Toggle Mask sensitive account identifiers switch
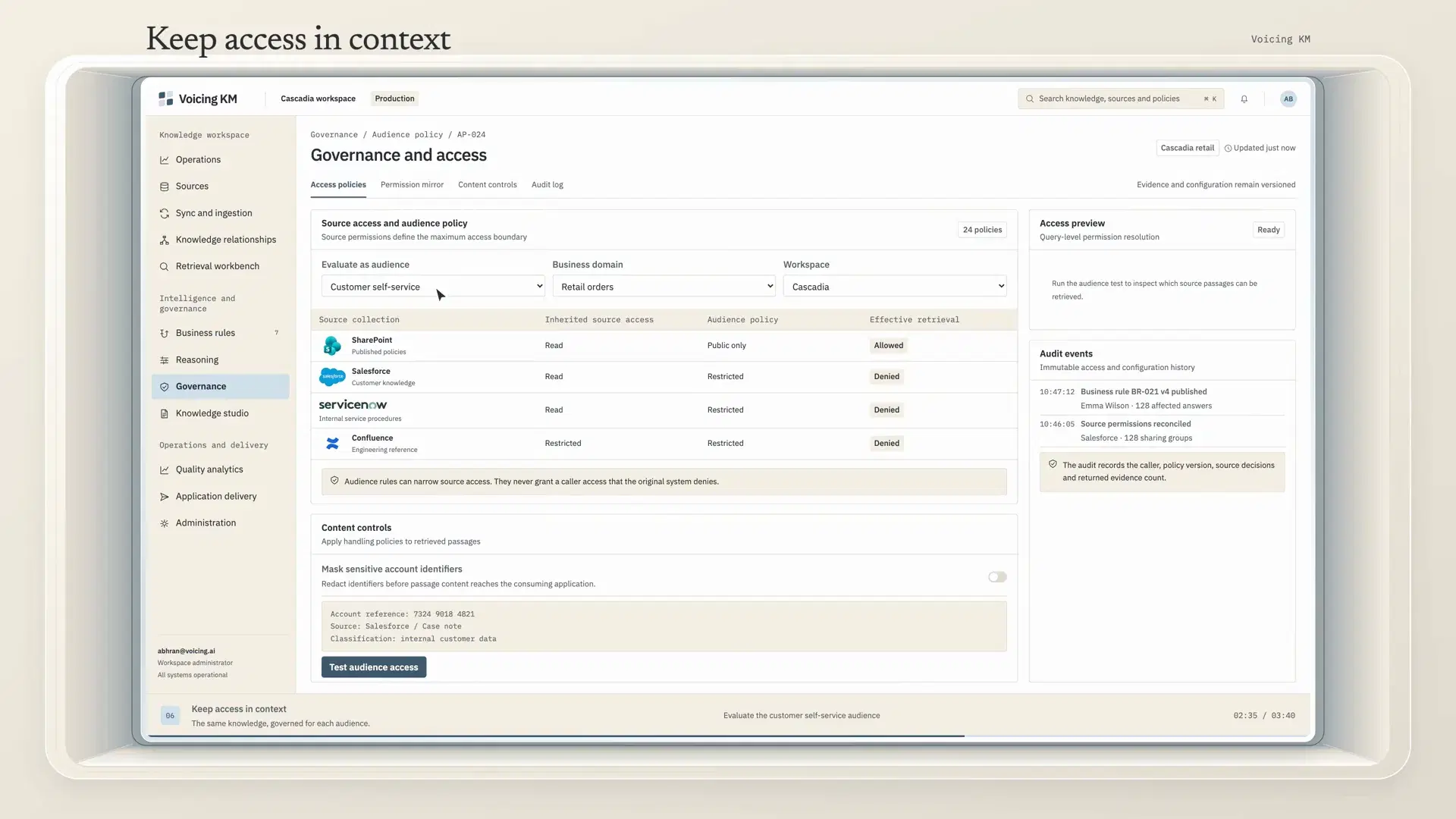Screen dimensions: 1456x819 (x=997, y=577)
